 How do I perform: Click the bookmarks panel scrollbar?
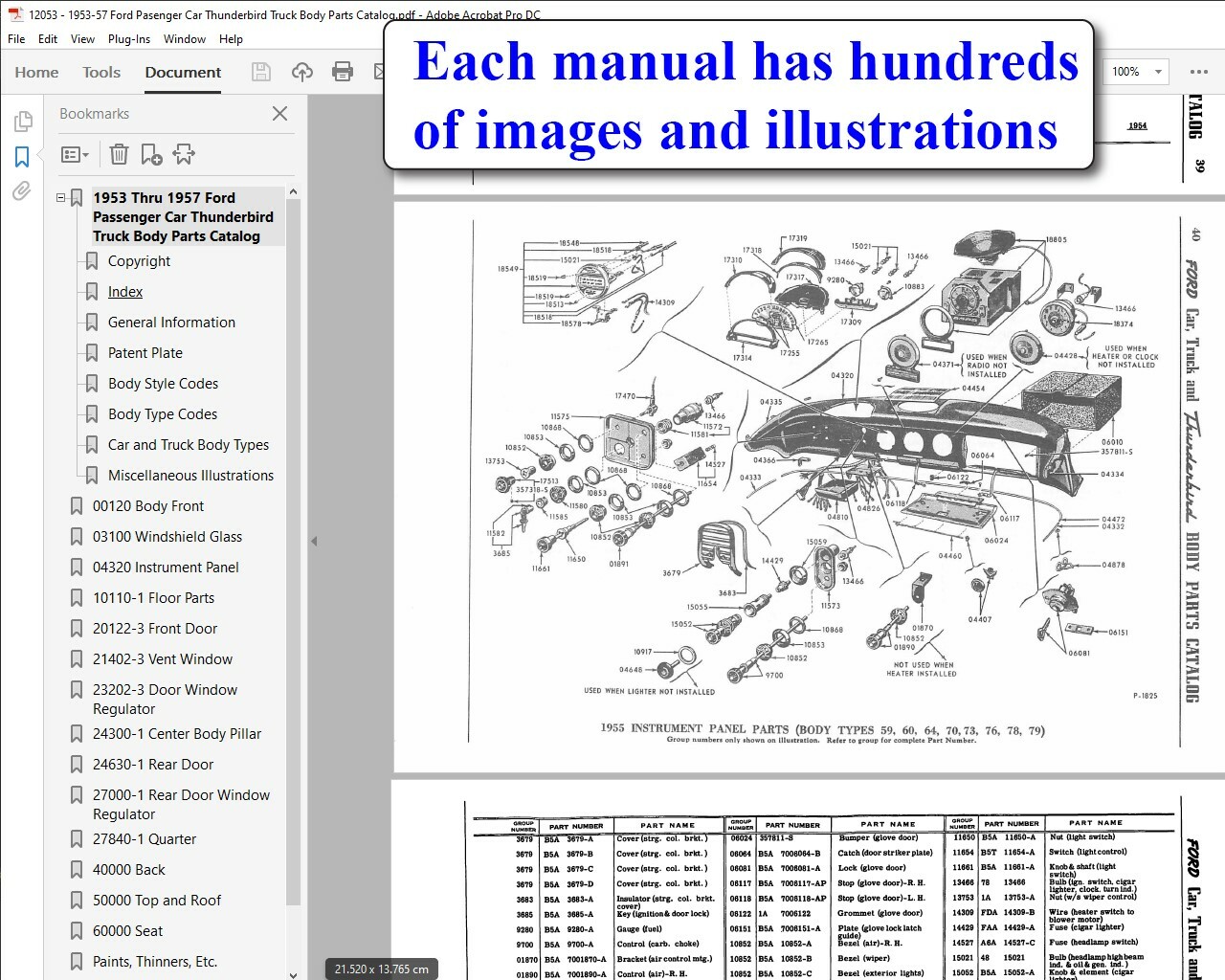(293, 550)
